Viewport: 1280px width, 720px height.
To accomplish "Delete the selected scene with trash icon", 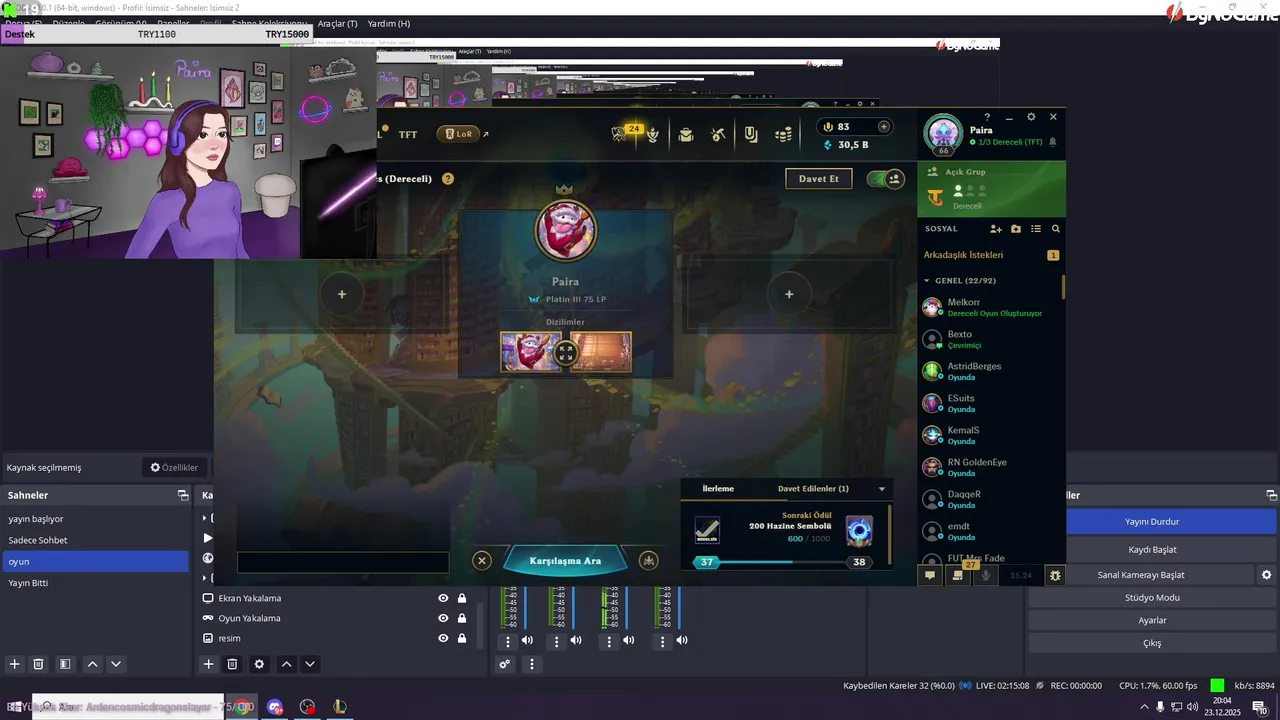I will point(39,664).
